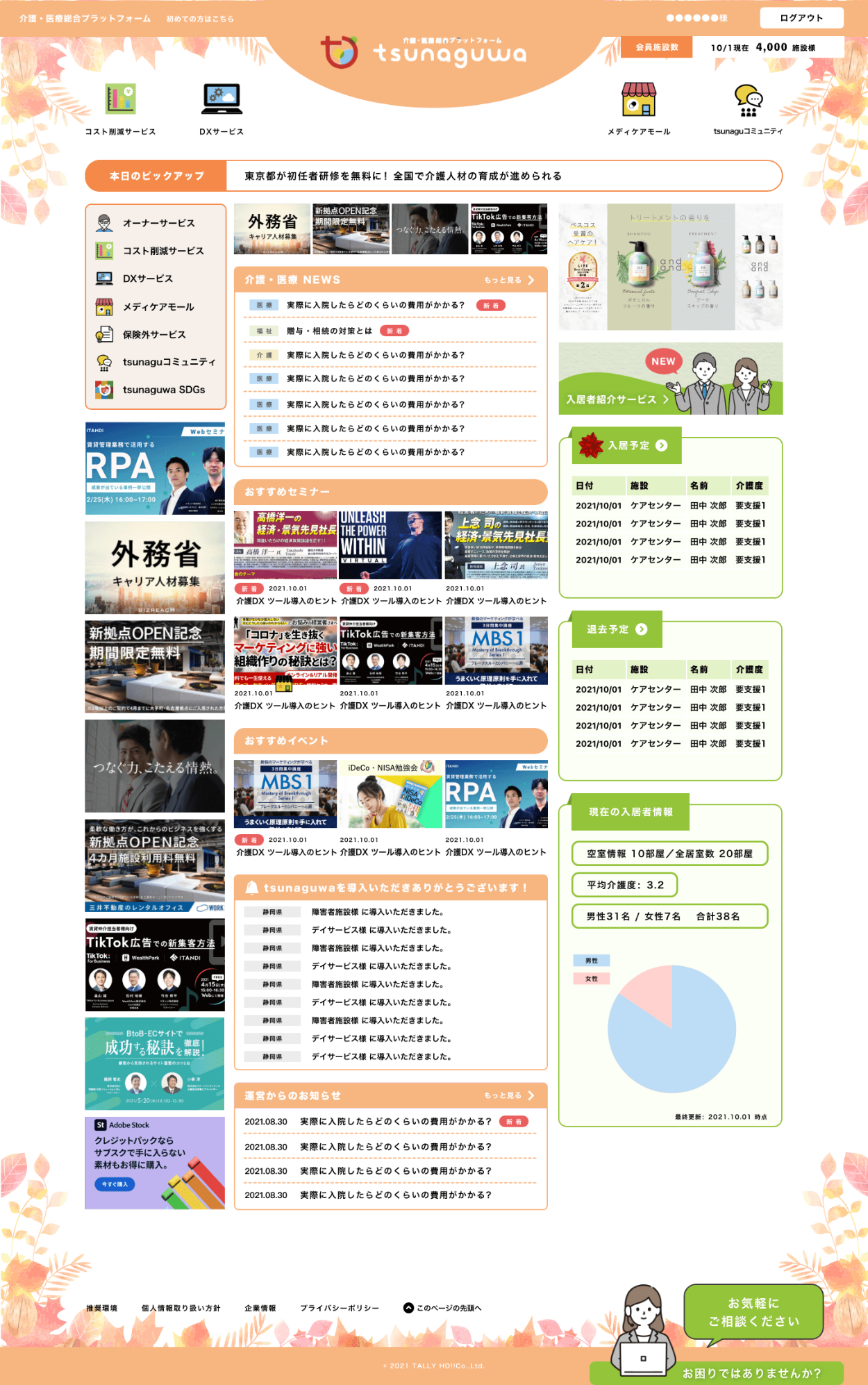Open the MBS1 event thumbnail under おすすめイベント
868x1385 pixels.
(285, 794)
